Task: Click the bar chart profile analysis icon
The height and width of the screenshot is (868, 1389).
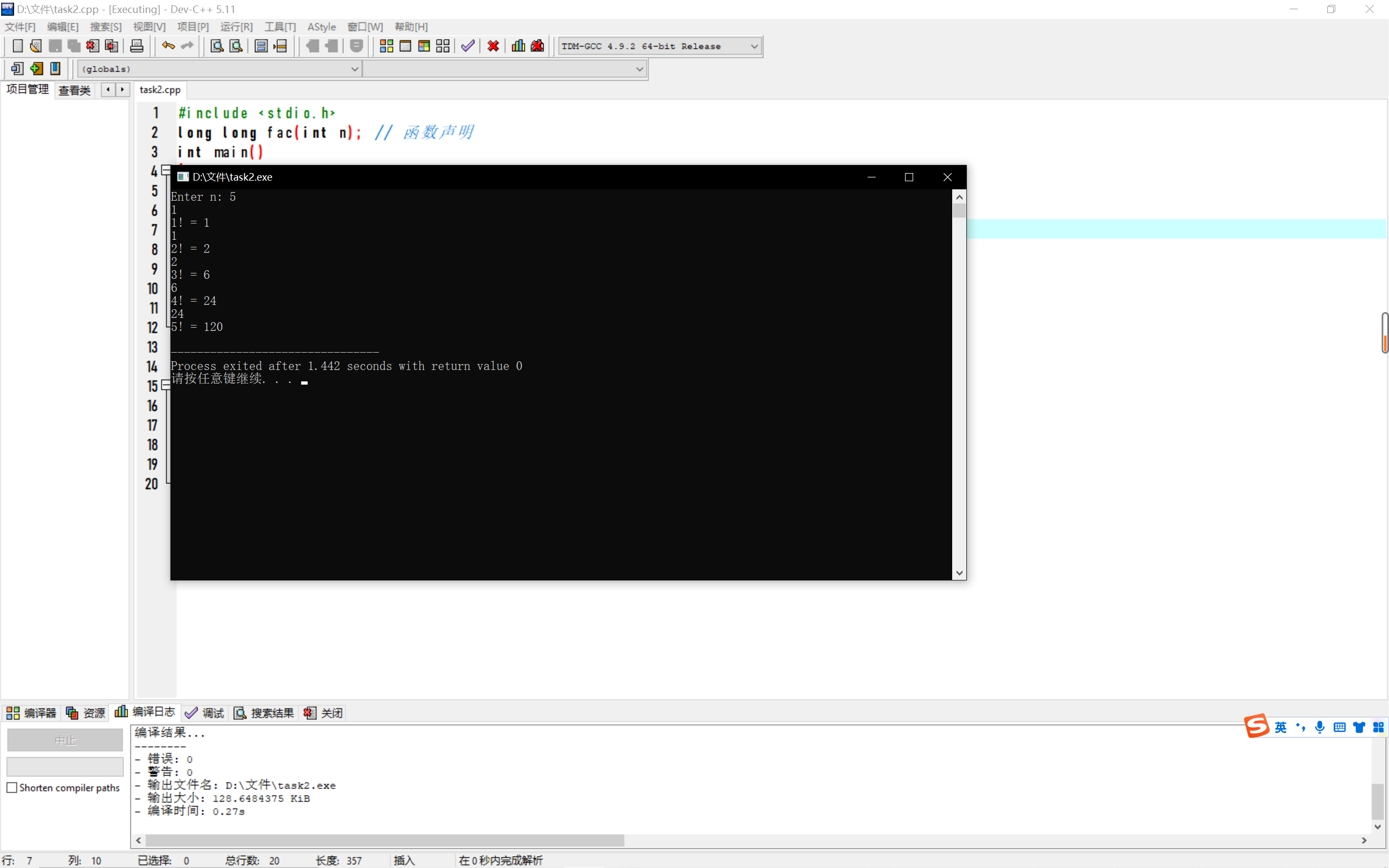Action: (x=518, y=46)
